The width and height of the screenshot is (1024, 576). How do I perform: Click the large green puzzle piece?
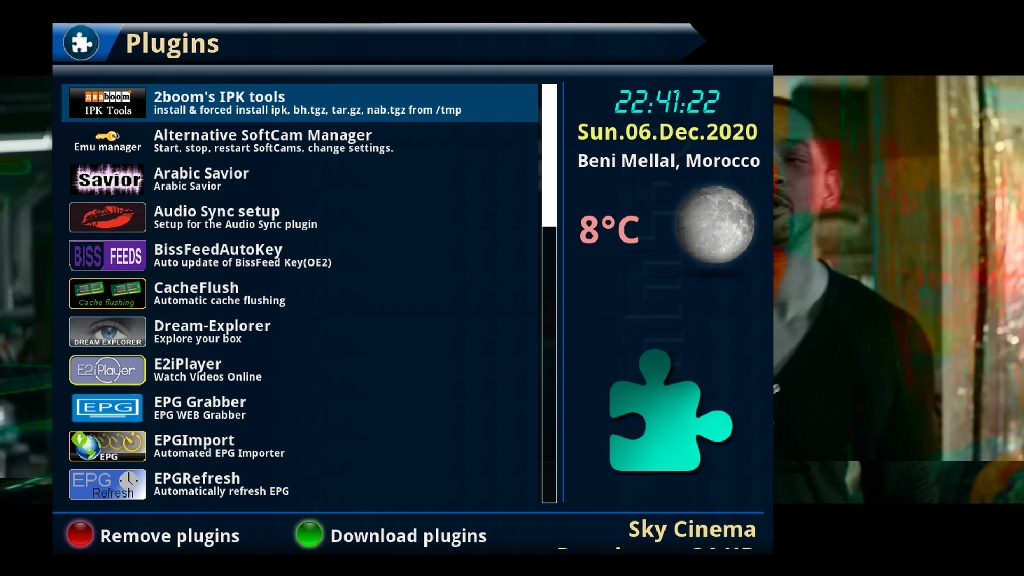click(x=669, y=411)
